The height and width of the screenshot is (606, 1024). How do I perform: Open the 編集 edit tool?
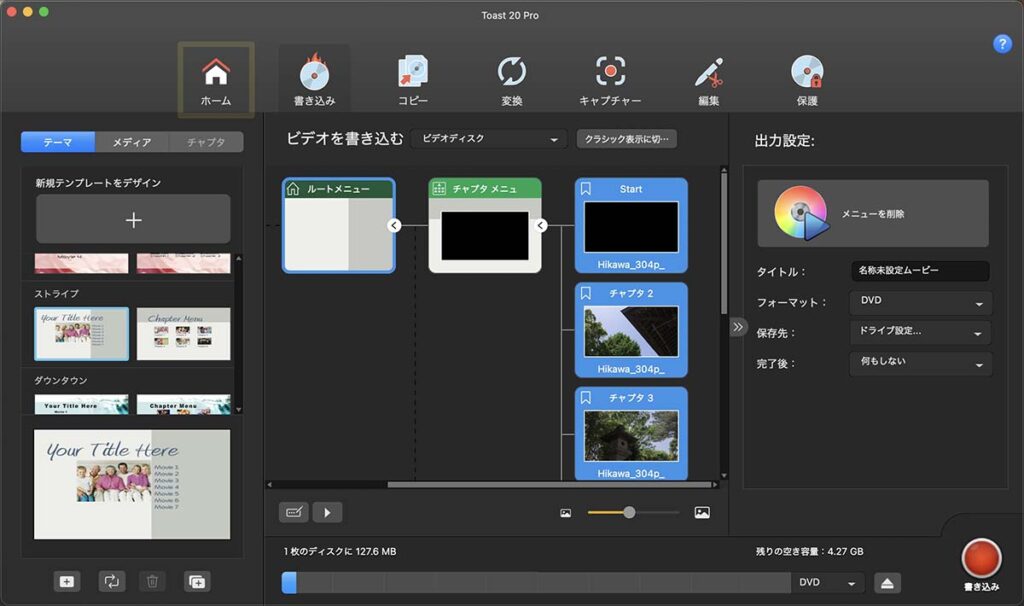point(709,80)
